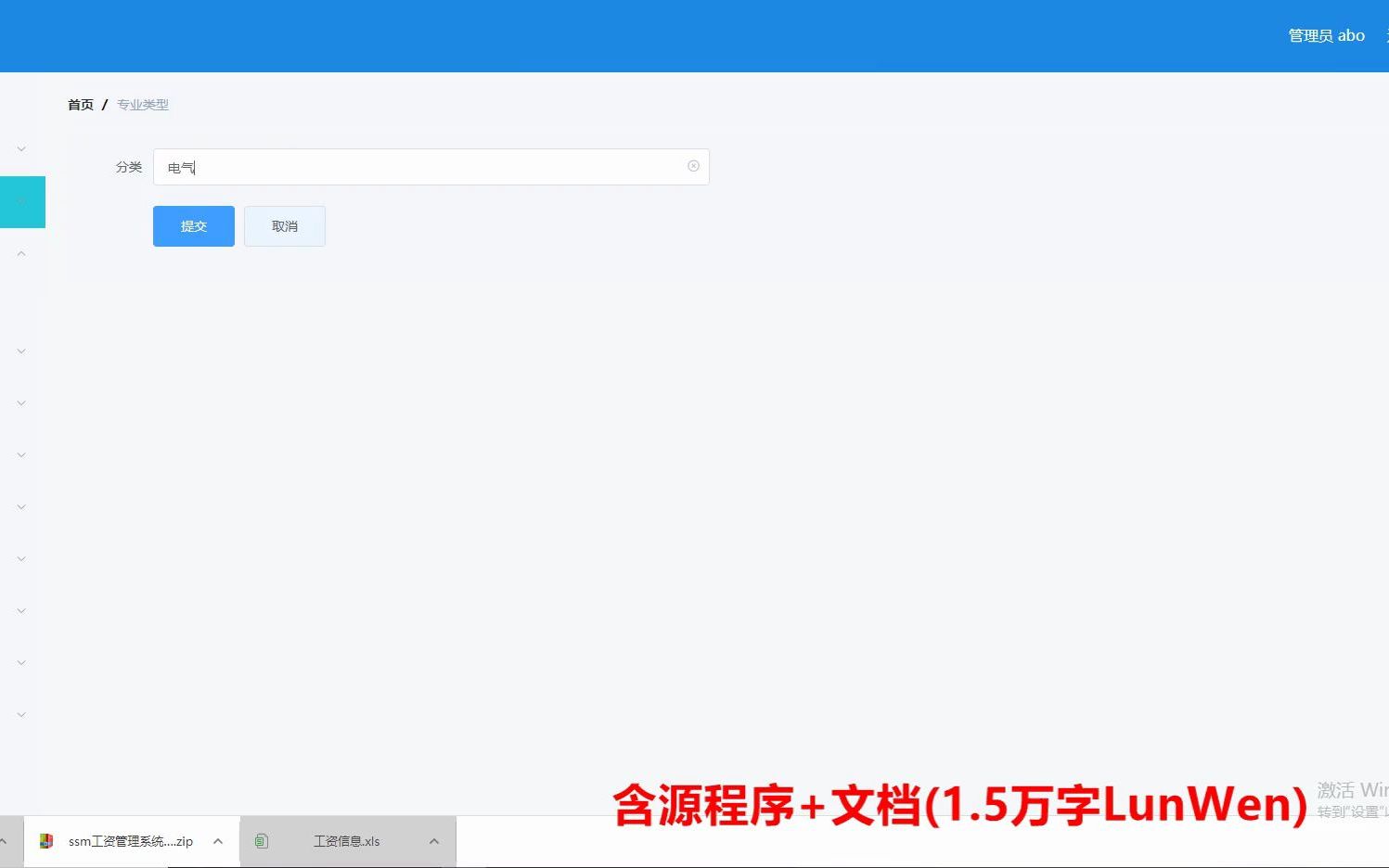Expand options for the ssm zip download

[218, 841]
